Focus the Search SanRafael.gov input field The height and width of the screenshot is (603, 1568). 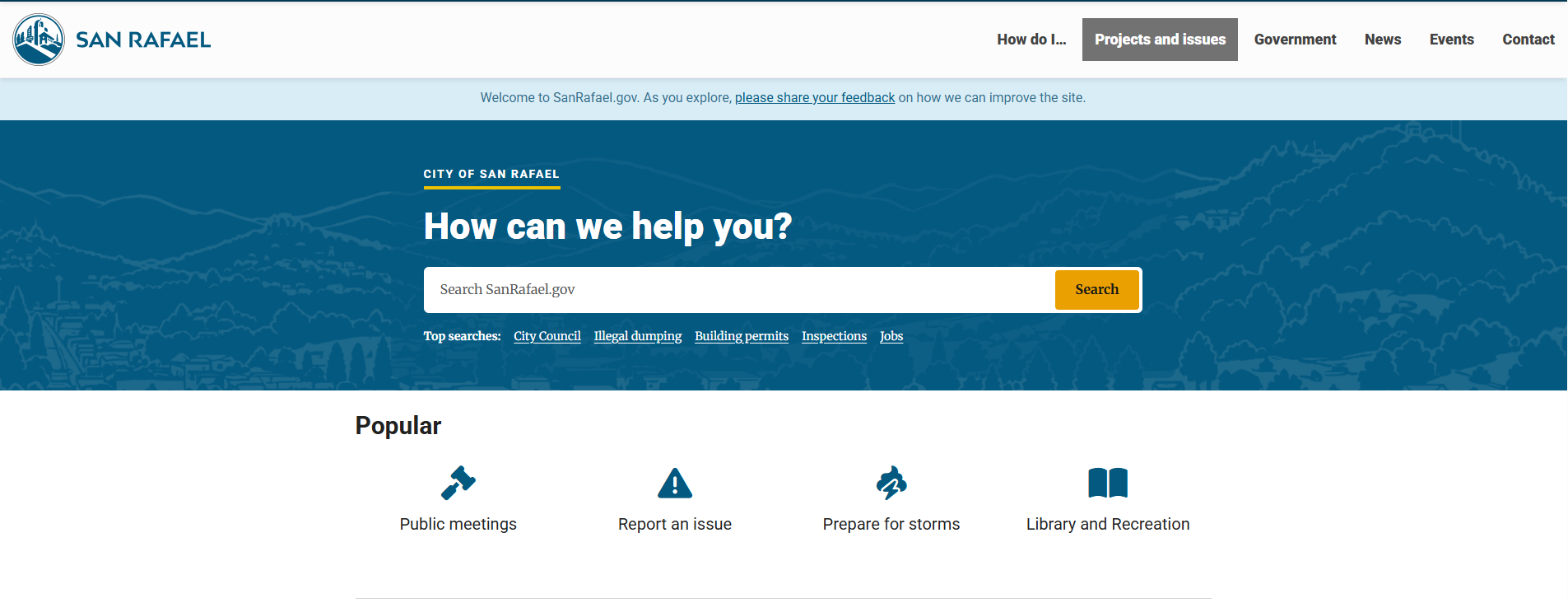pyautogui.click(x=739, y=290)
